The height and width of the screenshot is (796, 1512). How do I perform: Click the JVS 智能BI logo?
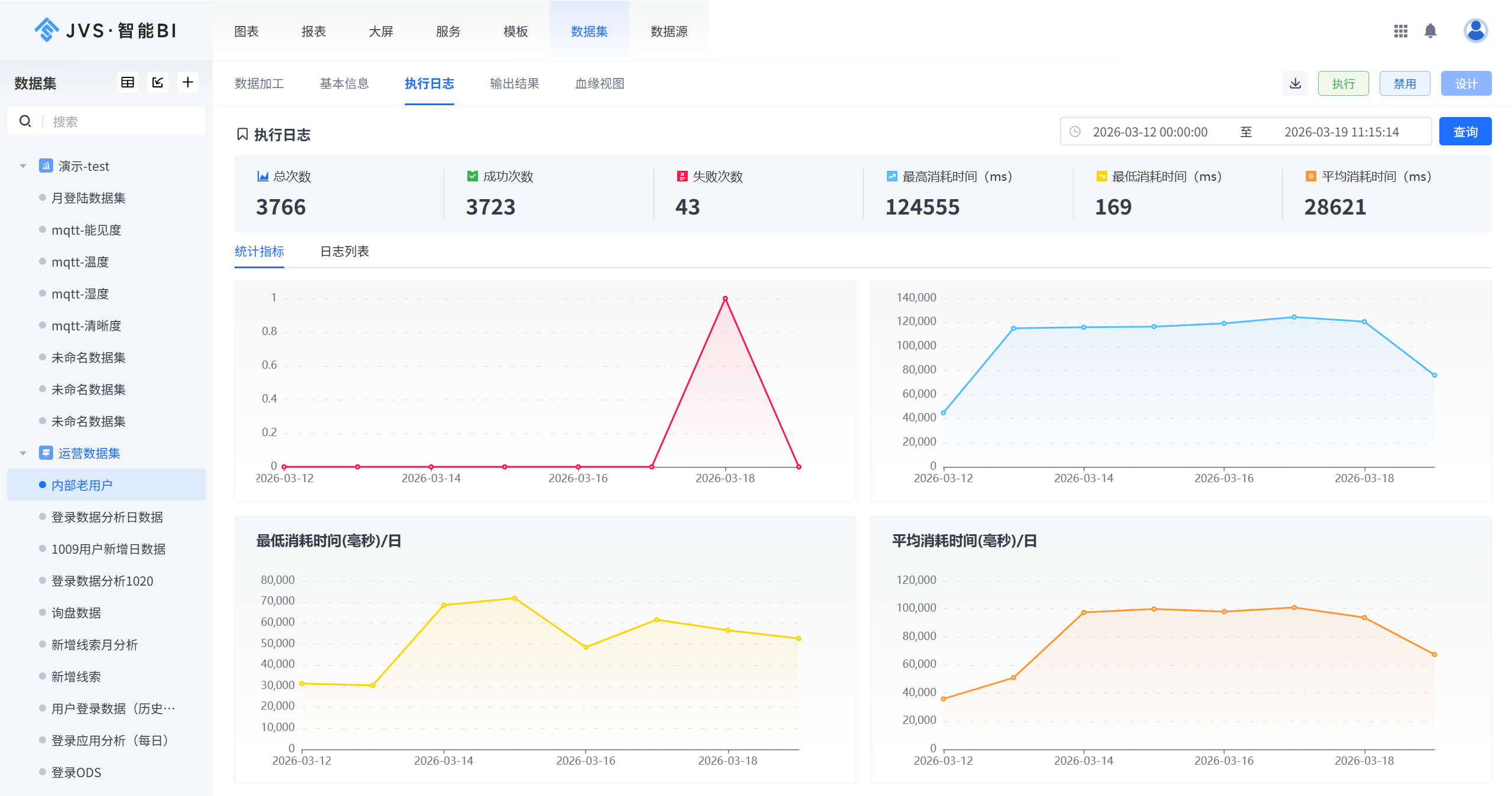tap(105, 30)
